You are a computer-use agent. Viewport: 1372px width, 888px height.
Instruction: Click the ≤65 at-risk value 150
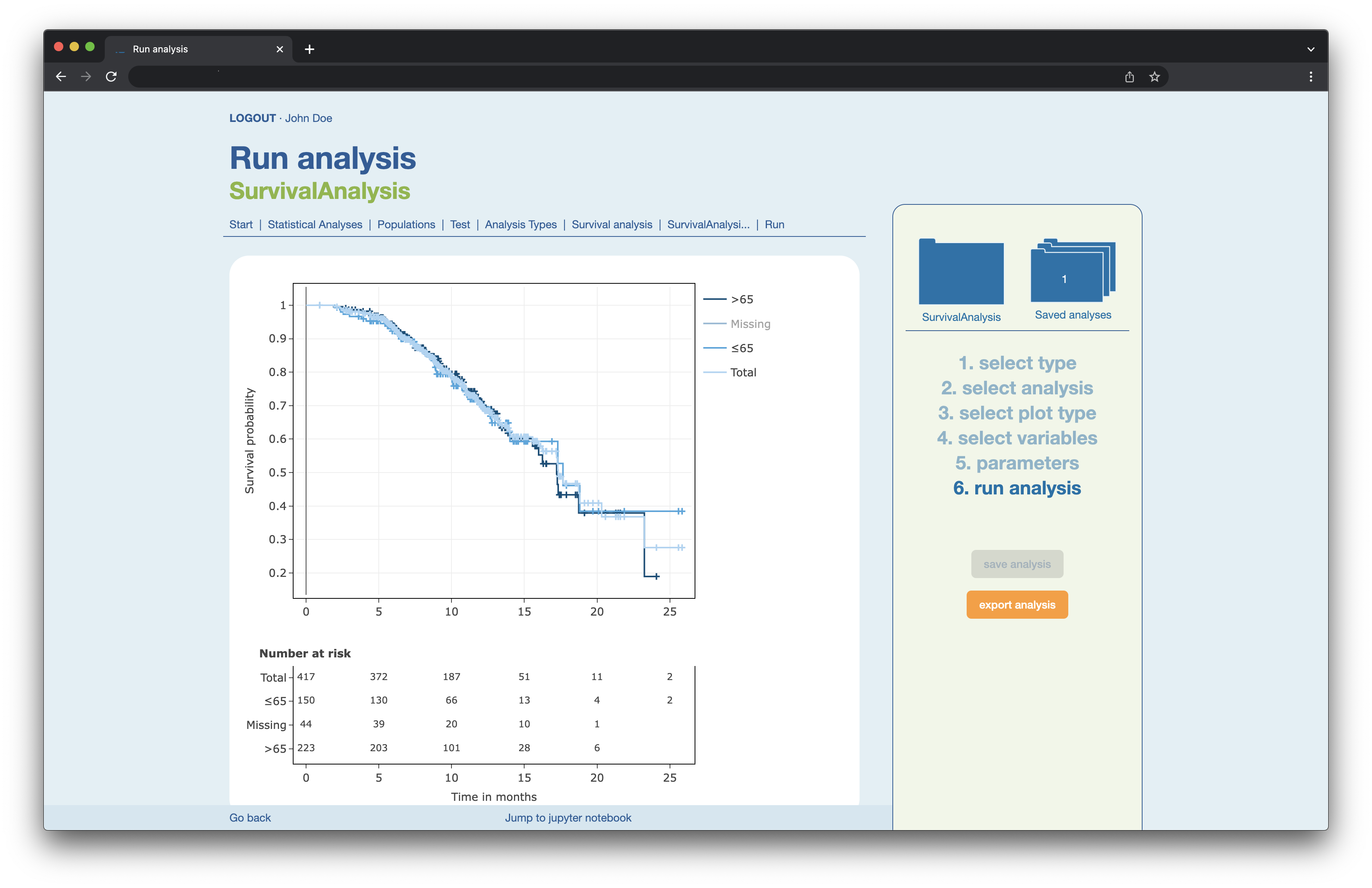(x=306, y=700)
